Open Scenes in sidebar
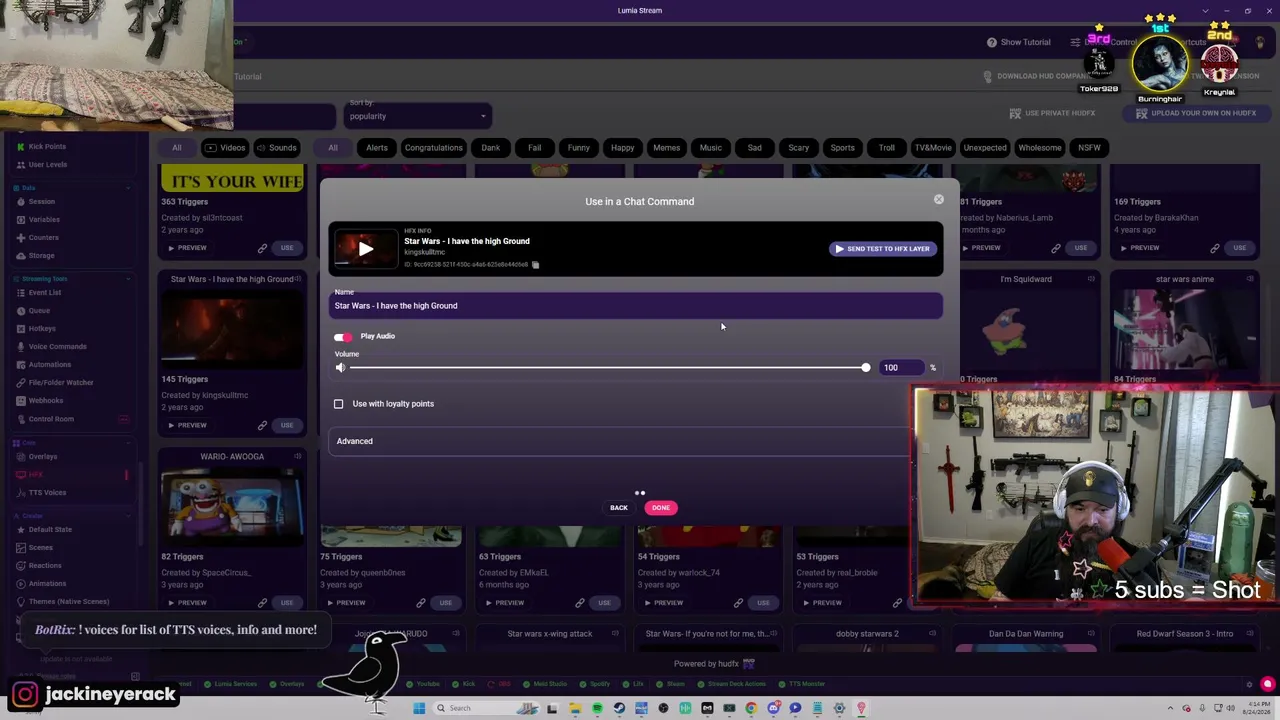1280x720 pixels. tap(41, 548)
